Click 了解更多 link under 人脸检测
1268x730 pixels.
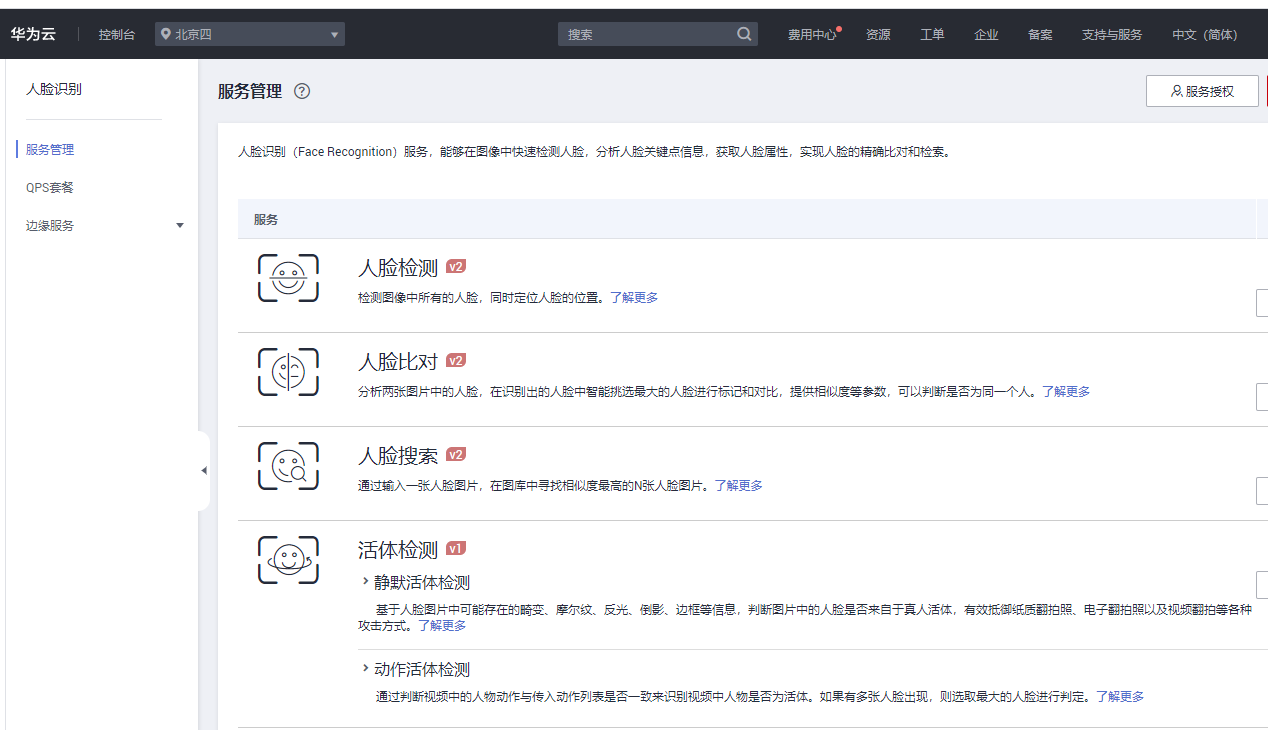(x=634, y=297)
